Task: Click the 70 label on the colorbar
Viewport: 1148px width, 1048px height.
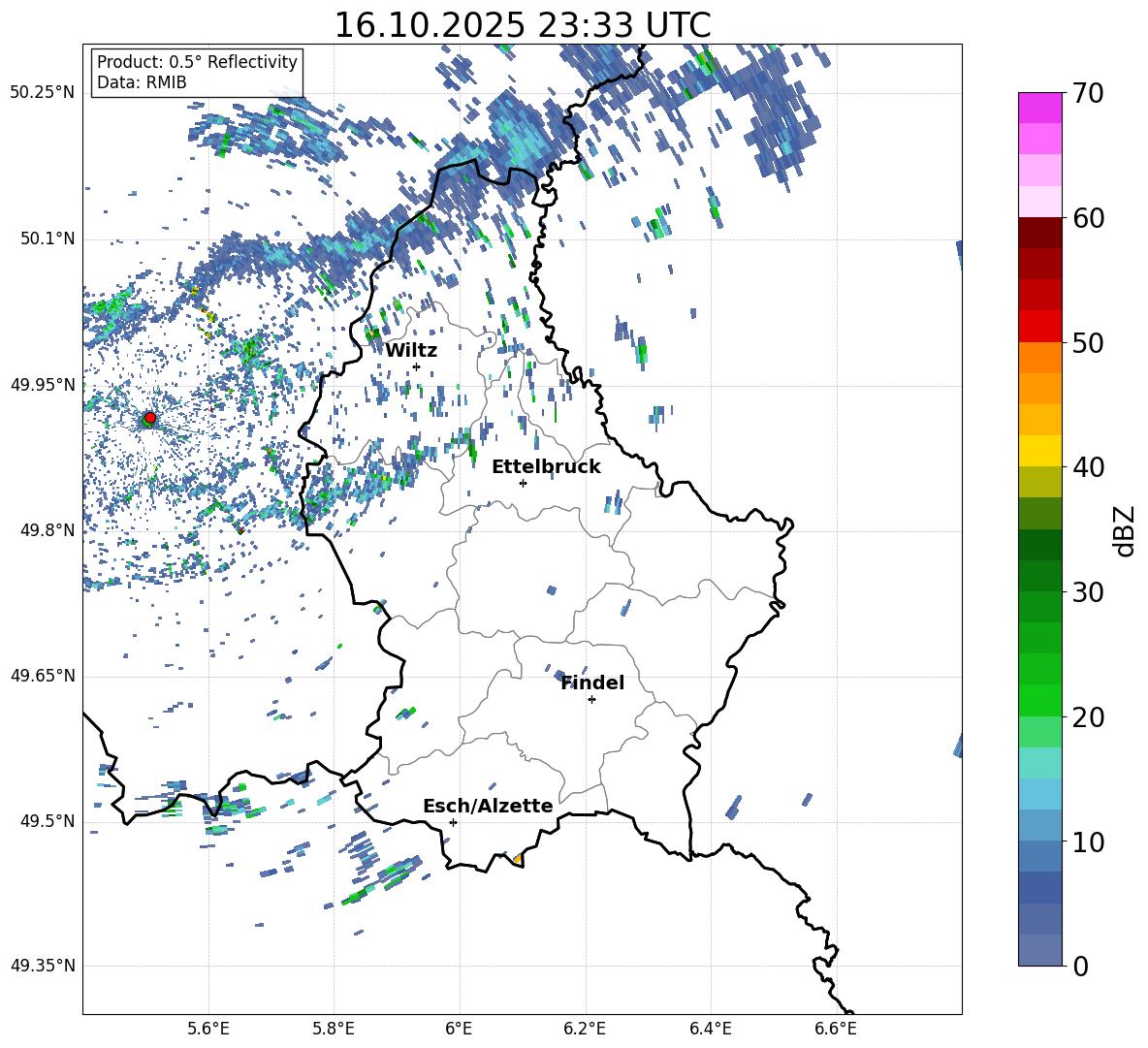Action: (x=1087, y=94)
